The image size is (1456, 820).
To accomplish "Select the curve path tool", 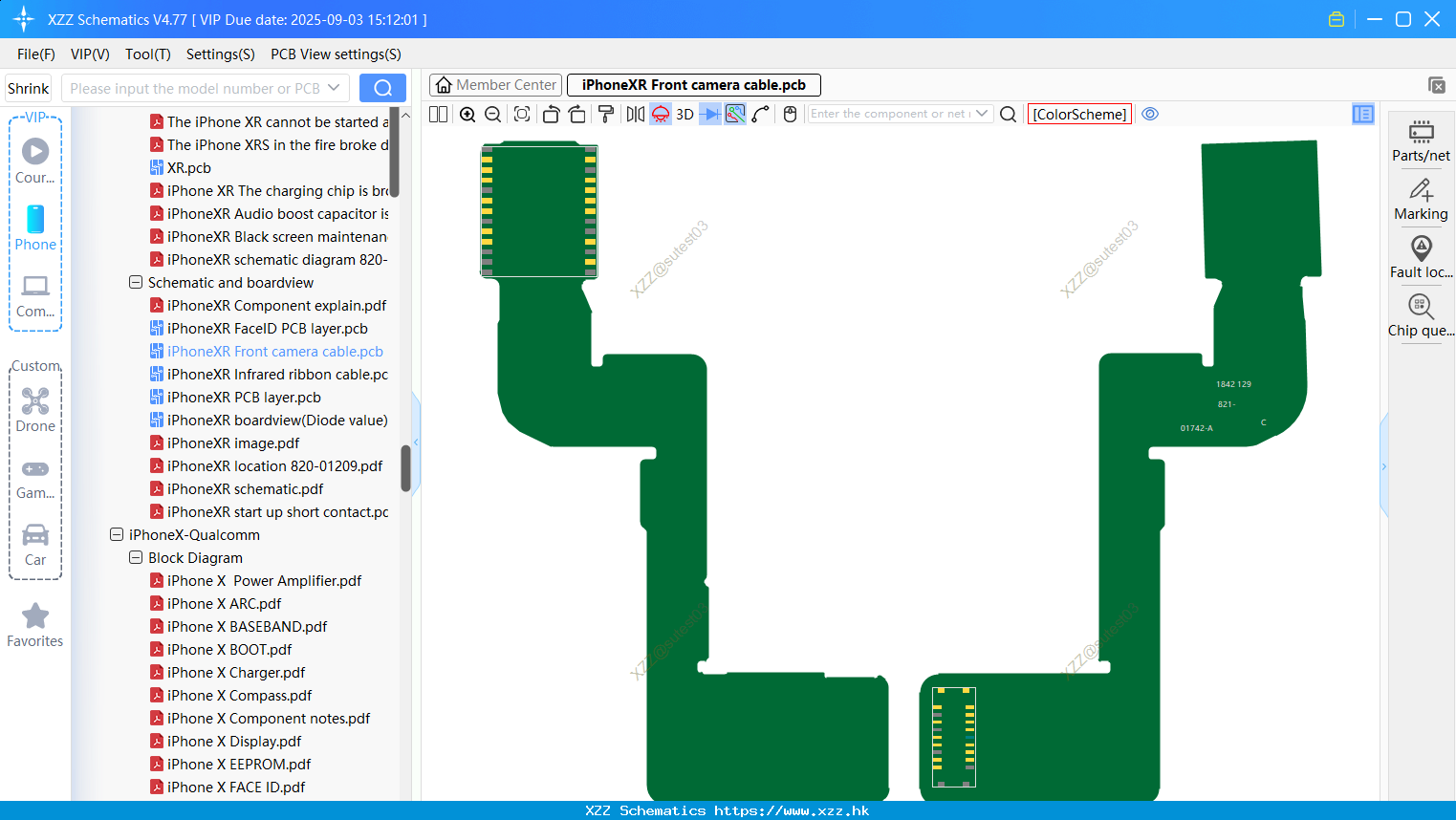I will pos(761,114).
